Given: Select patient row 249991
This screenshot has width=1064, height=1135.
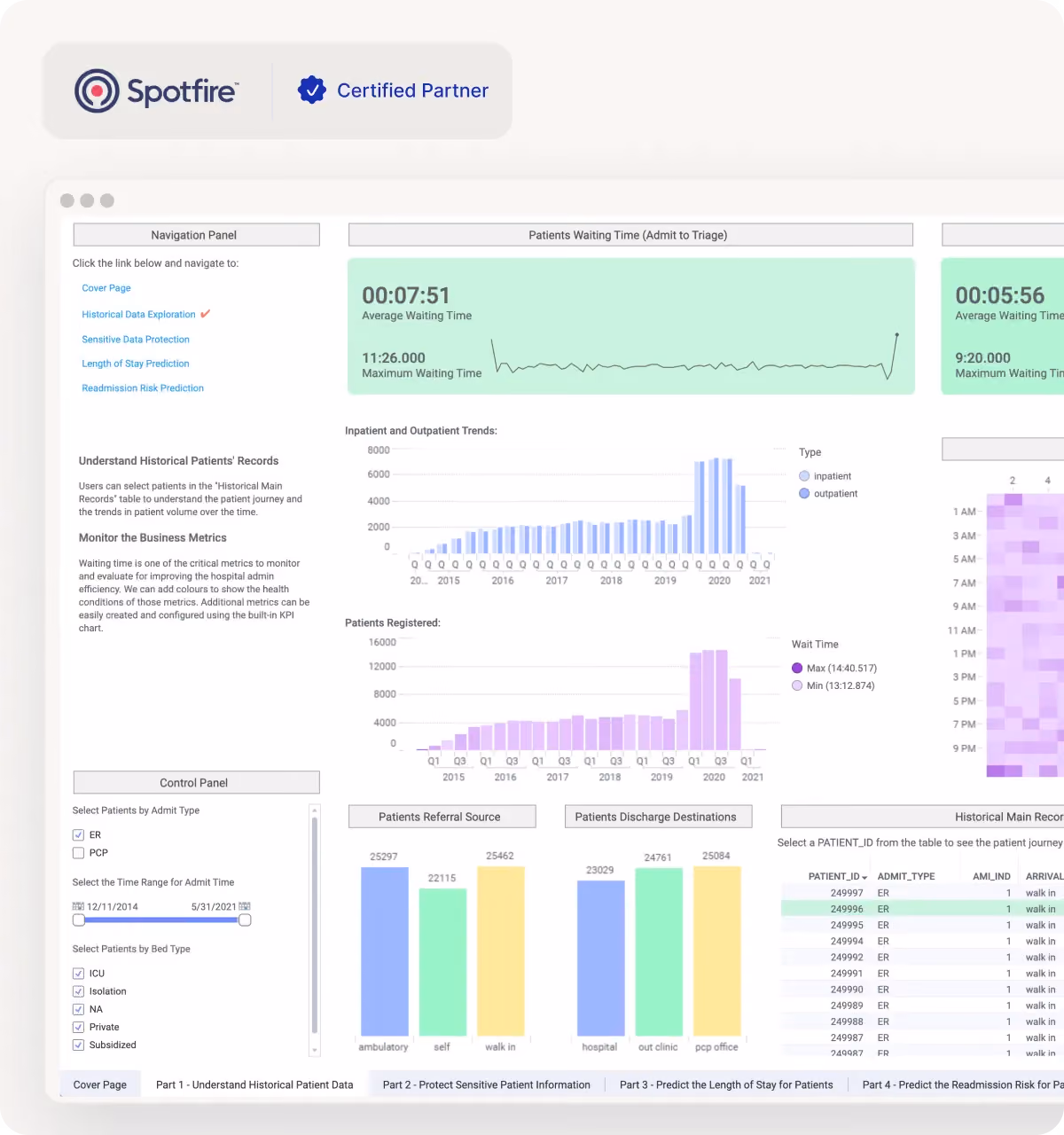Looking at the screenshot, I should point(922,973).
